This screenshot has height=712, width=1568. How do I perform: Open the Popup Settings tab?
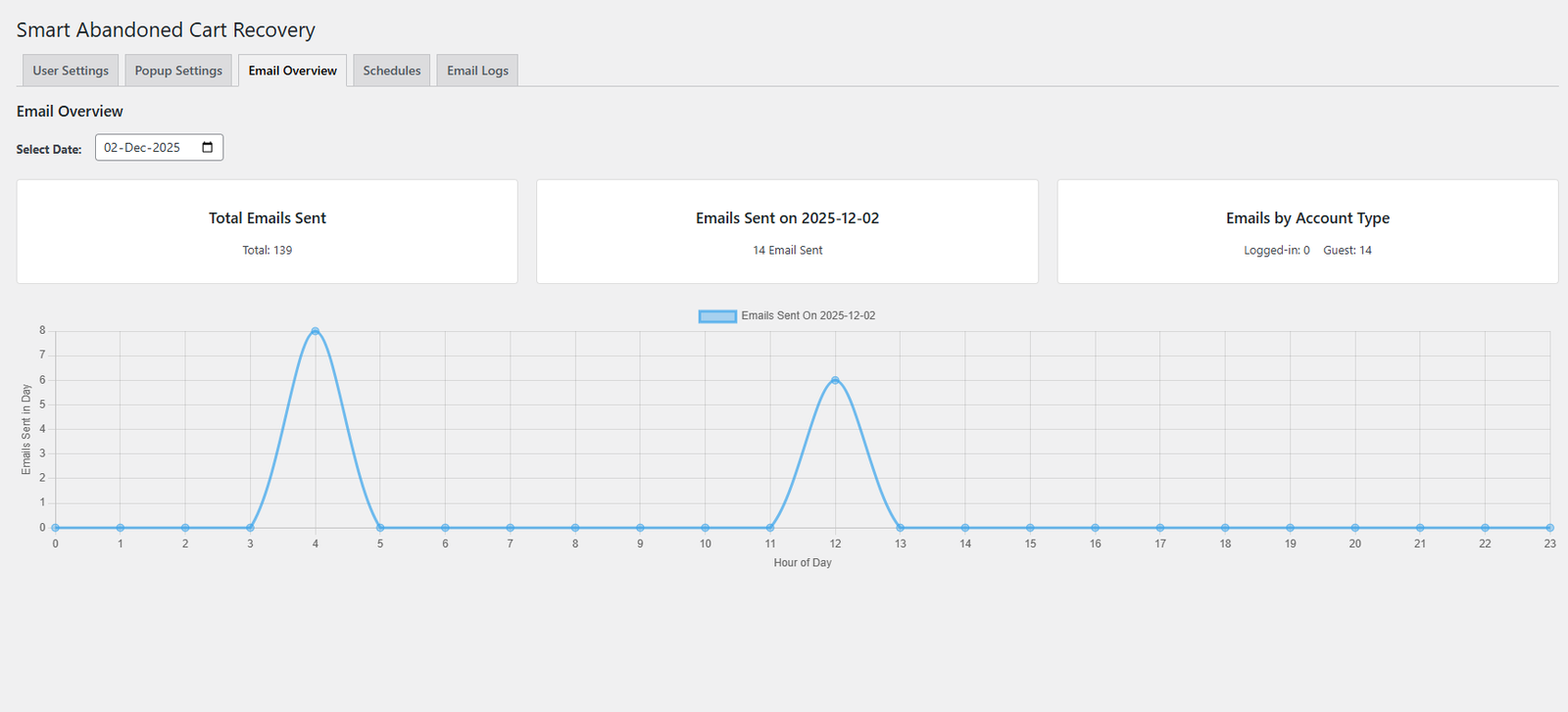pyautogui.click(x=178, y=71)
